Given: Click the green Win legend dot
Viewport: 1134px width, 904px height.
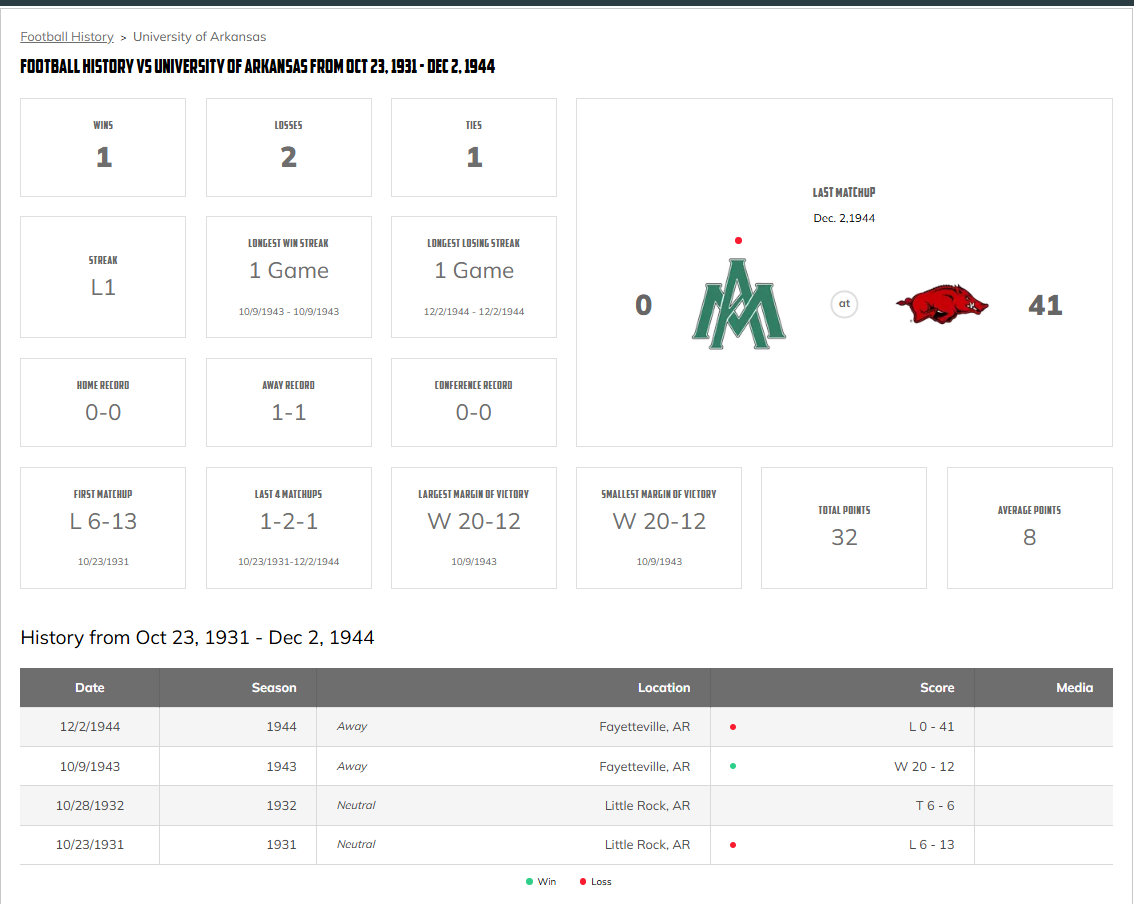Looking at the screenshot, I should pos(529,882).
